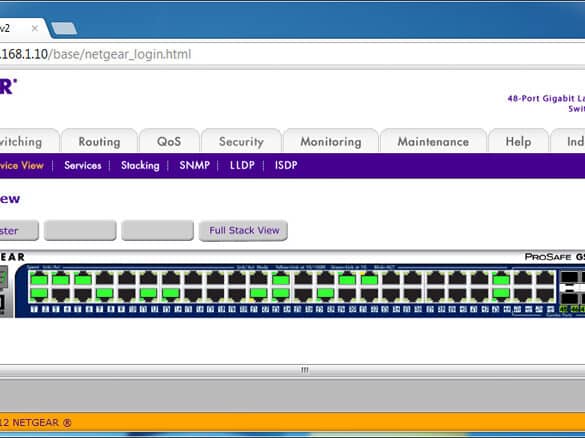The width and height of the screenshot is (585, 438).
Task: Select active port 28 jack
Action: coord(325,294)
